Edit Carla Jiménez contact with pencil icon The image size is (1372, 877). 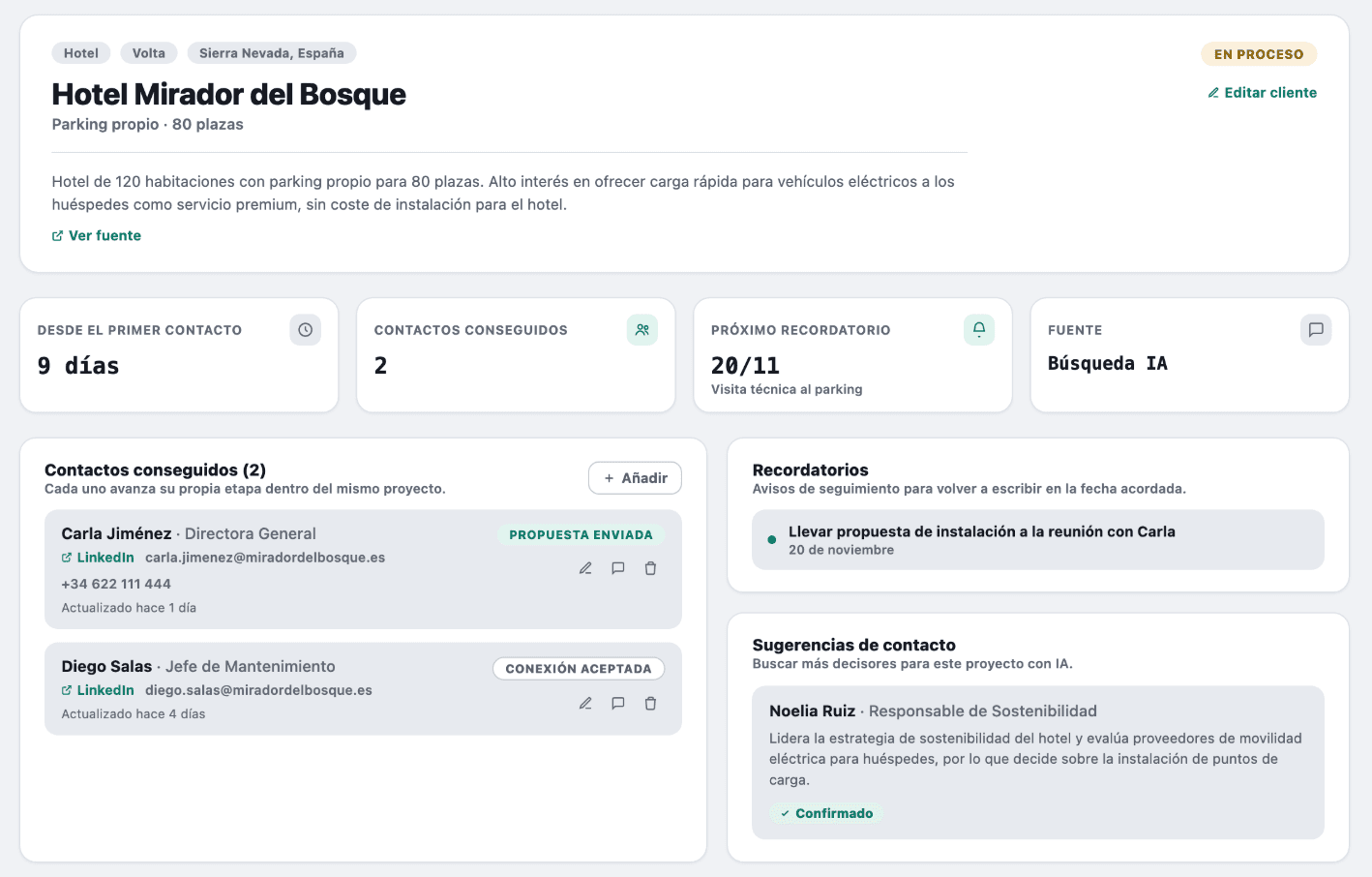(x=585, y=568)
